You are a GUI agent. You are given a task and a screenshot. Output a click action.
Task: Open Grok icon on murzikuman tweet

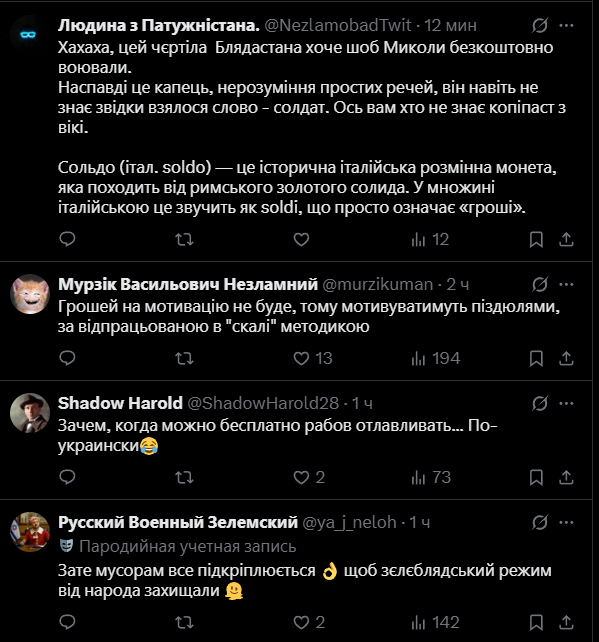click(x=540, y=284)
